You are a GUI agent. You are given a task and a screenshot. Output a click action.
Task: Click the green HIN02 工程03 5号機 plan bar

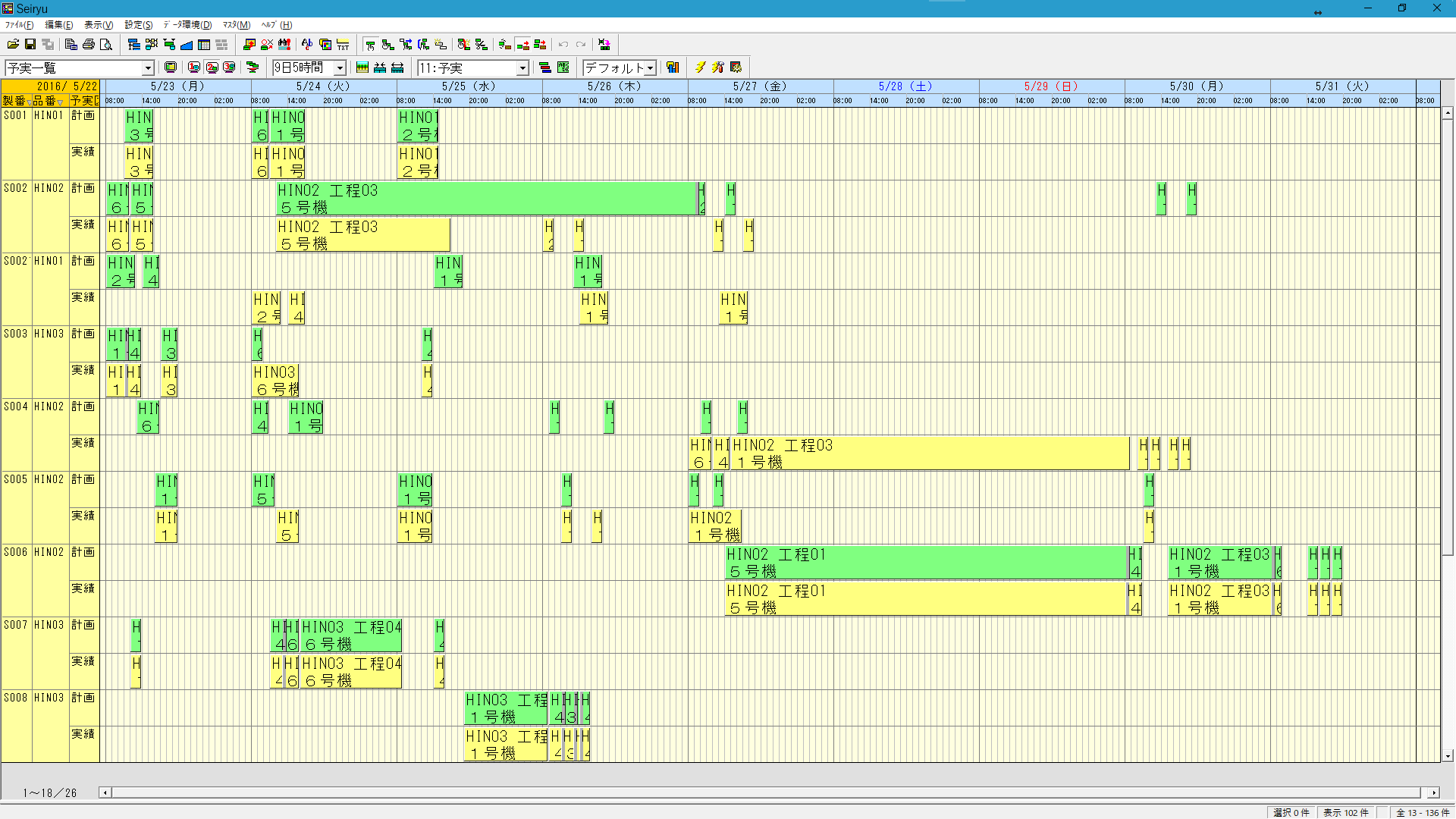(x=485, y=198)
